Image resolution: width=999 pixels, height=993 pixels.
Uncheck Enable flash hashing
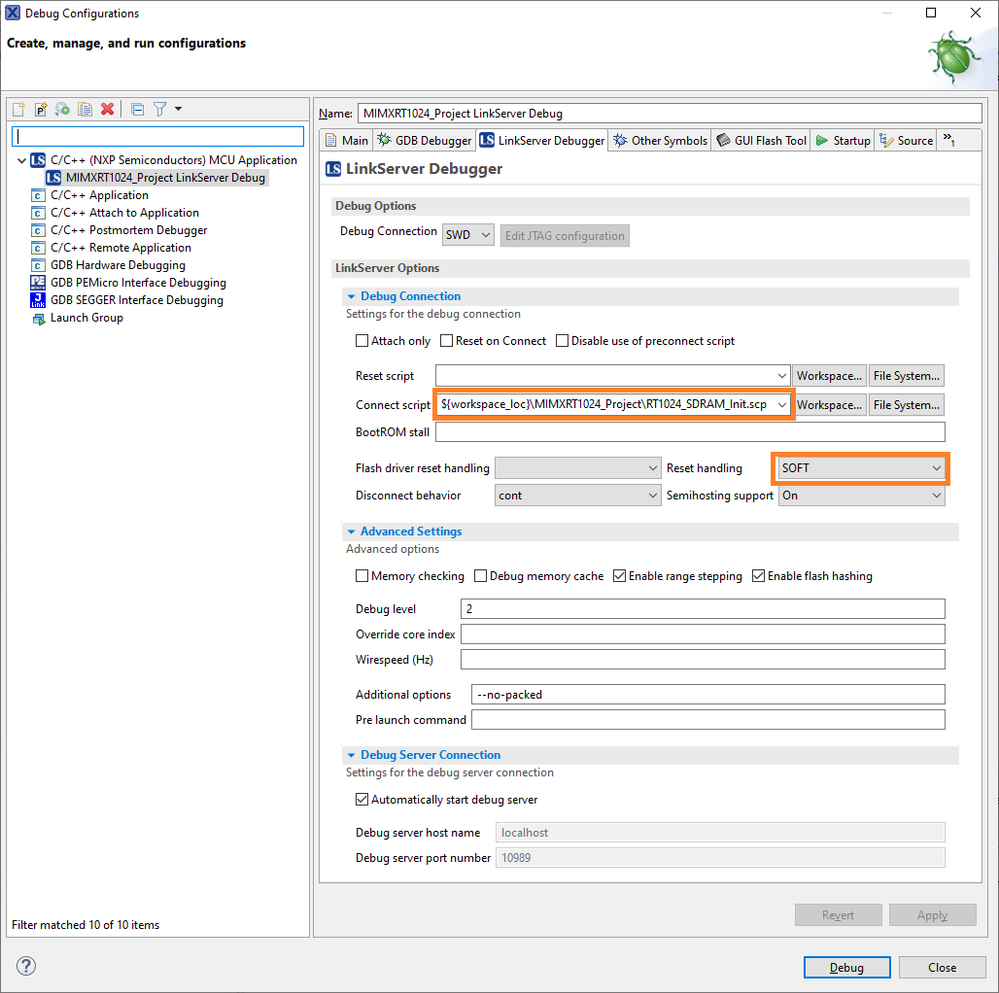[x=759, y=576]
